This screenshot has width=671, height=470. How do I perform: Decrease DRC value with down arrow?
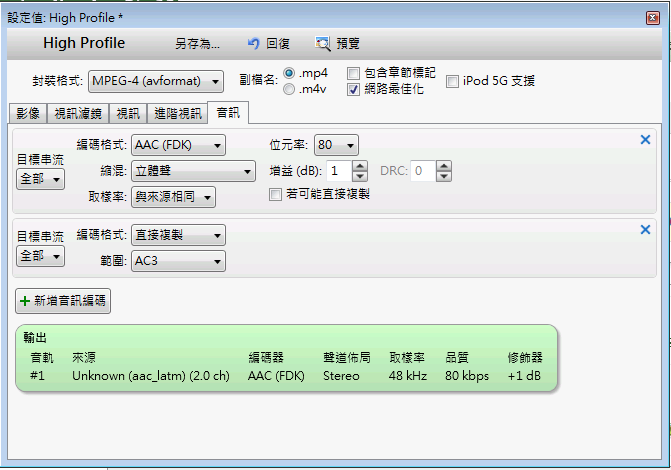click(x=444, y=176)
